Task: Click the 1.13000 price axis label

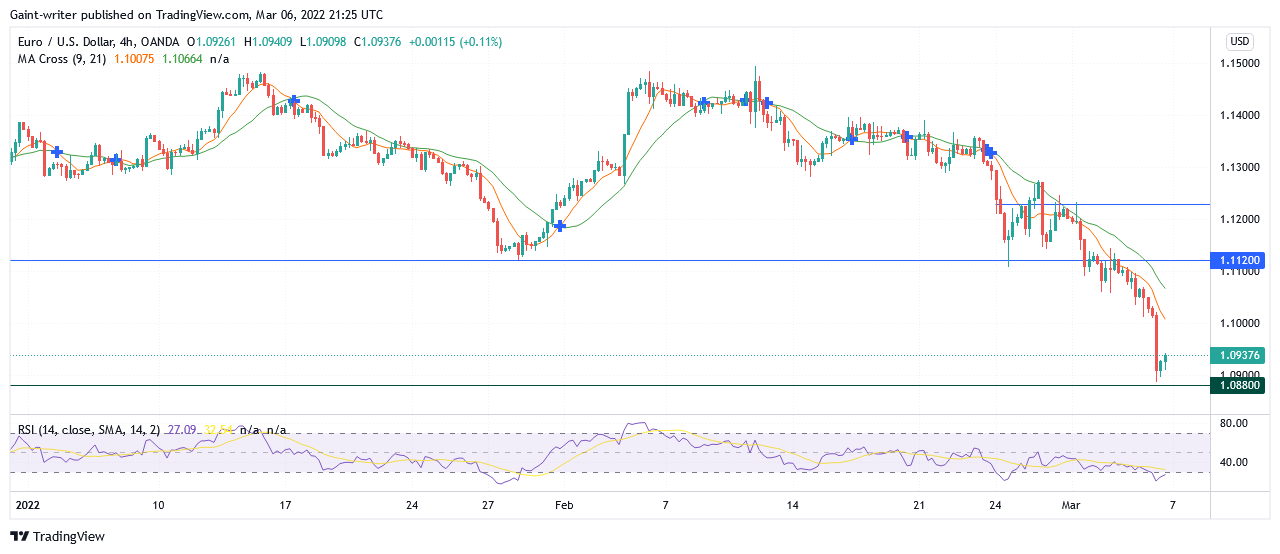Action: [x=1238, y=167]
